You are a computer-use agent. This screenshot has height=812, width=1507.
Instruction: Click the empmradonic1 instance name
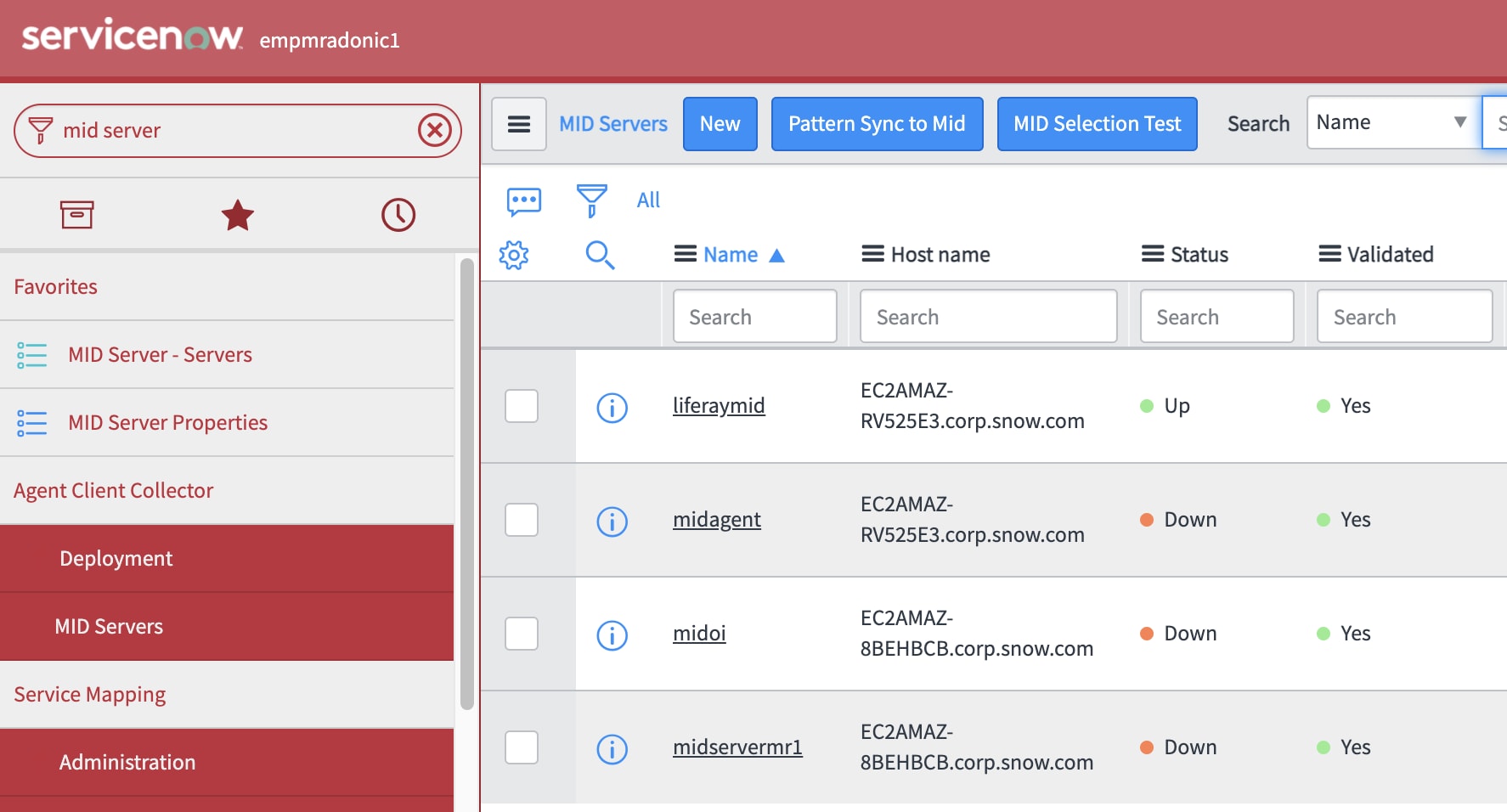330,41
